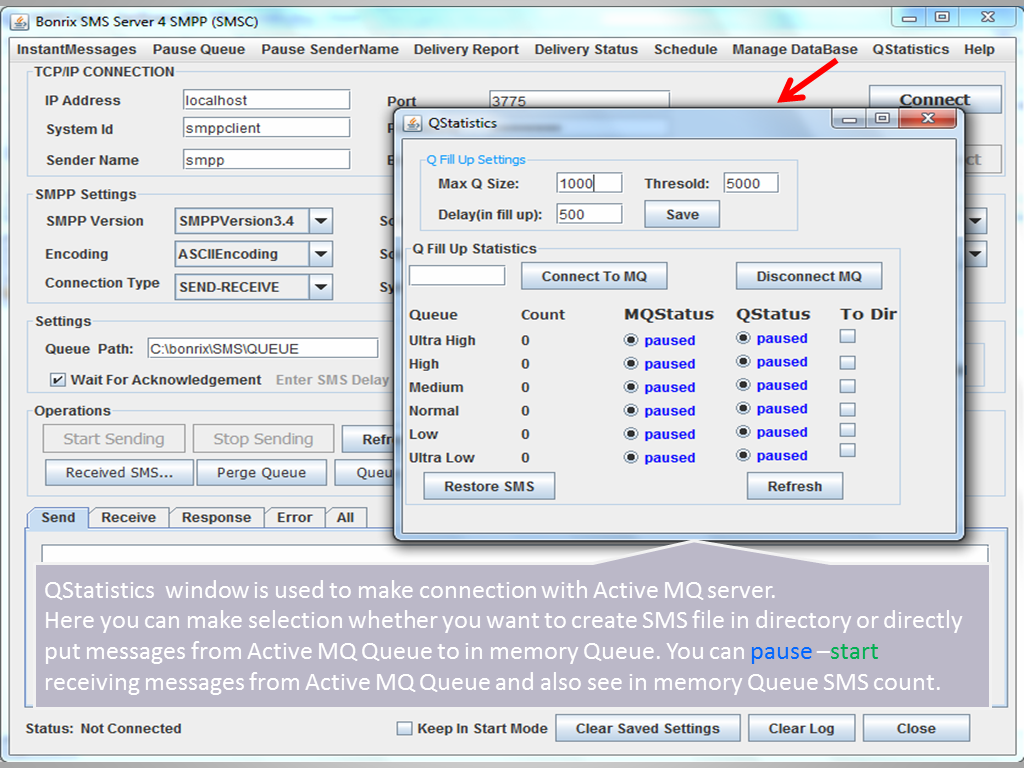Click the Perge Queue button

pos(262,472)
